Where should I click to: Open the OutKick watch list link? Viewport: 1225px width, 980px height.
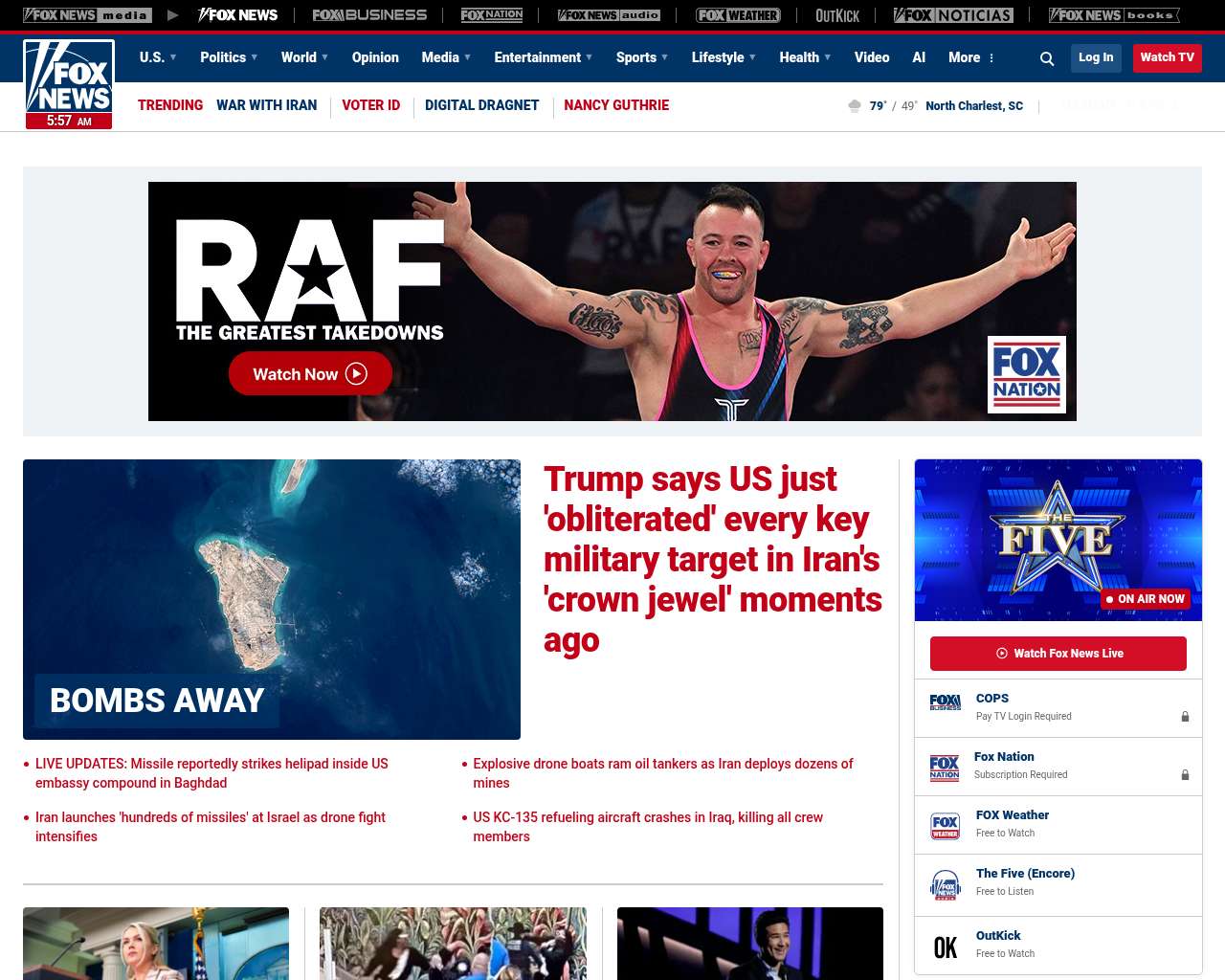click(x=998, y=936)
